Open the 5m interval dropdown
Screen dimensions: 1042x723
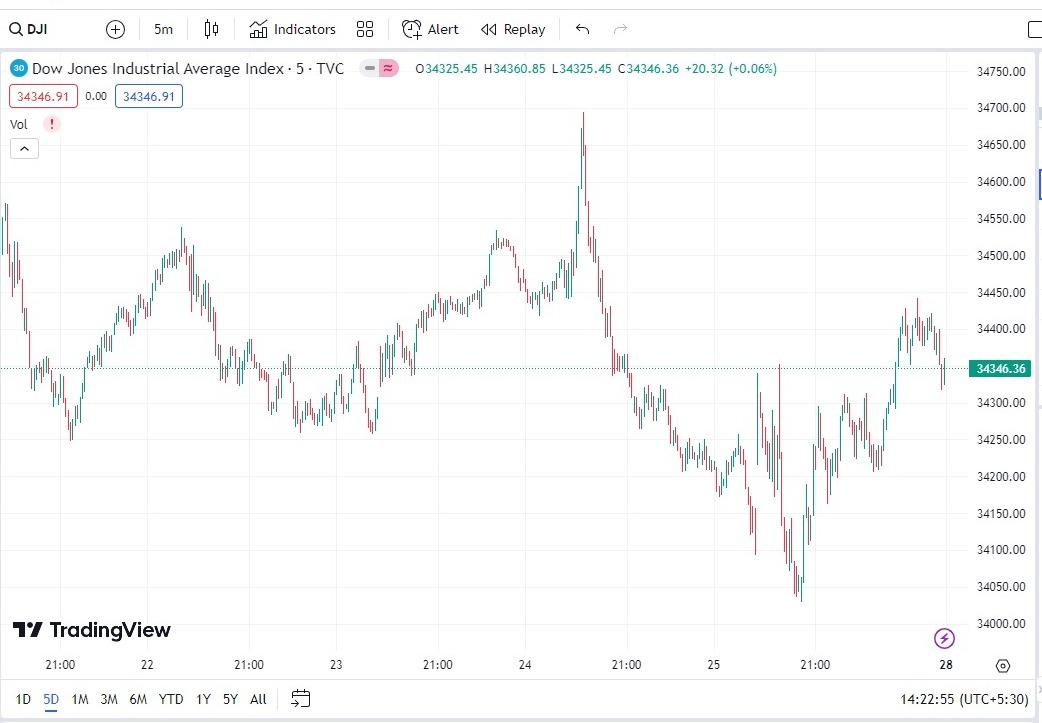[163, 29]
